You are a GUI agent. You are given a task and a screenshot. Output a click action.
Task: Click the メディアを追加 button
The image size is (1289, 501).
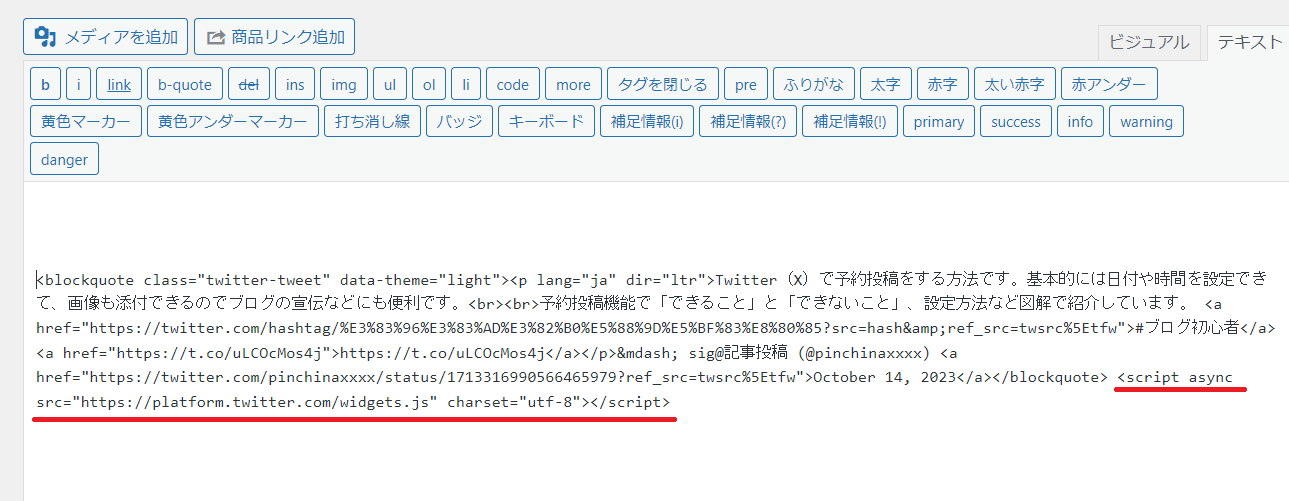coord(105,37)
